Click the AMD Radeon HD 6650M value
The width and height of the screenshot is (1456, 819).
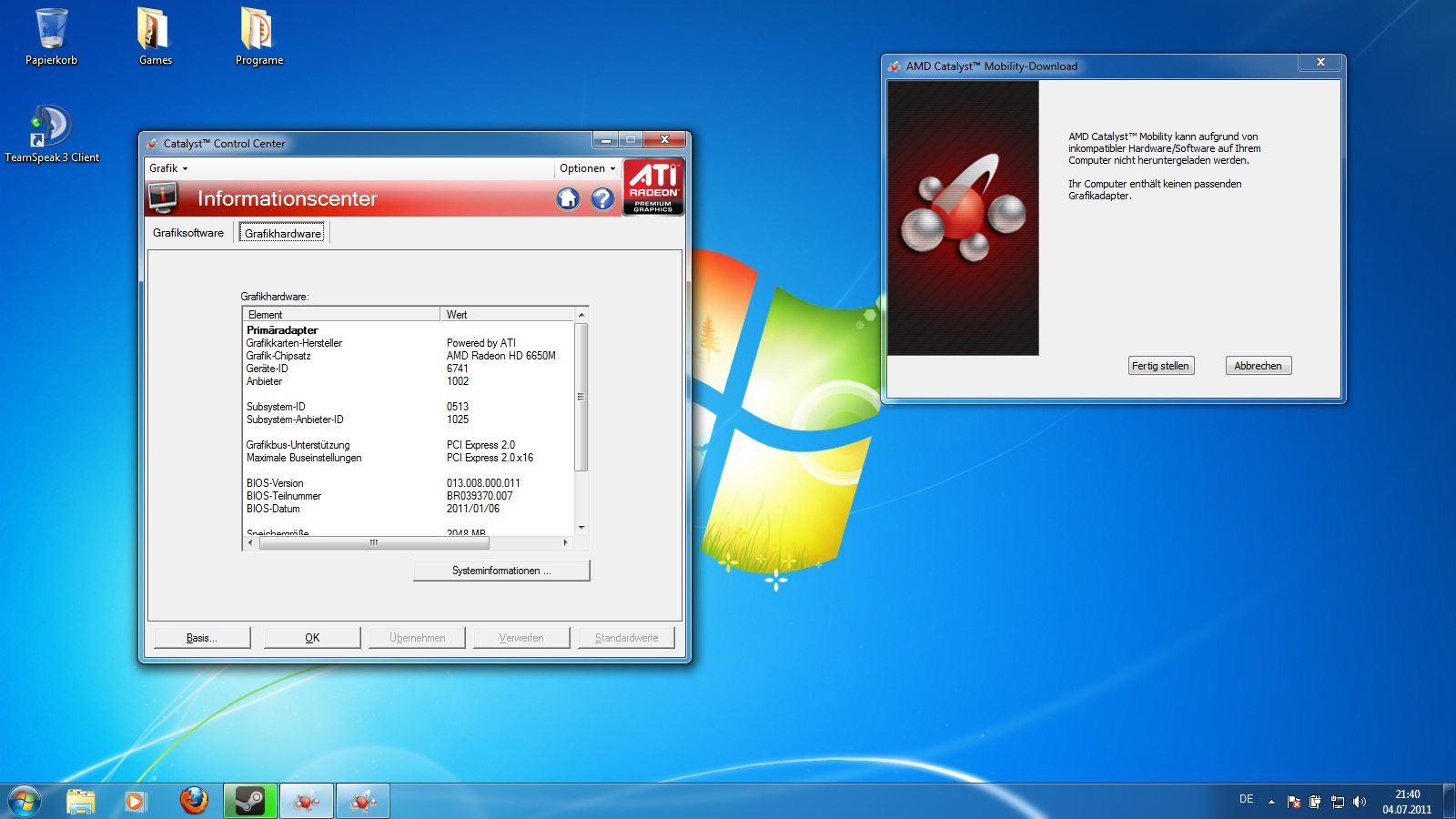click(500, 356)
